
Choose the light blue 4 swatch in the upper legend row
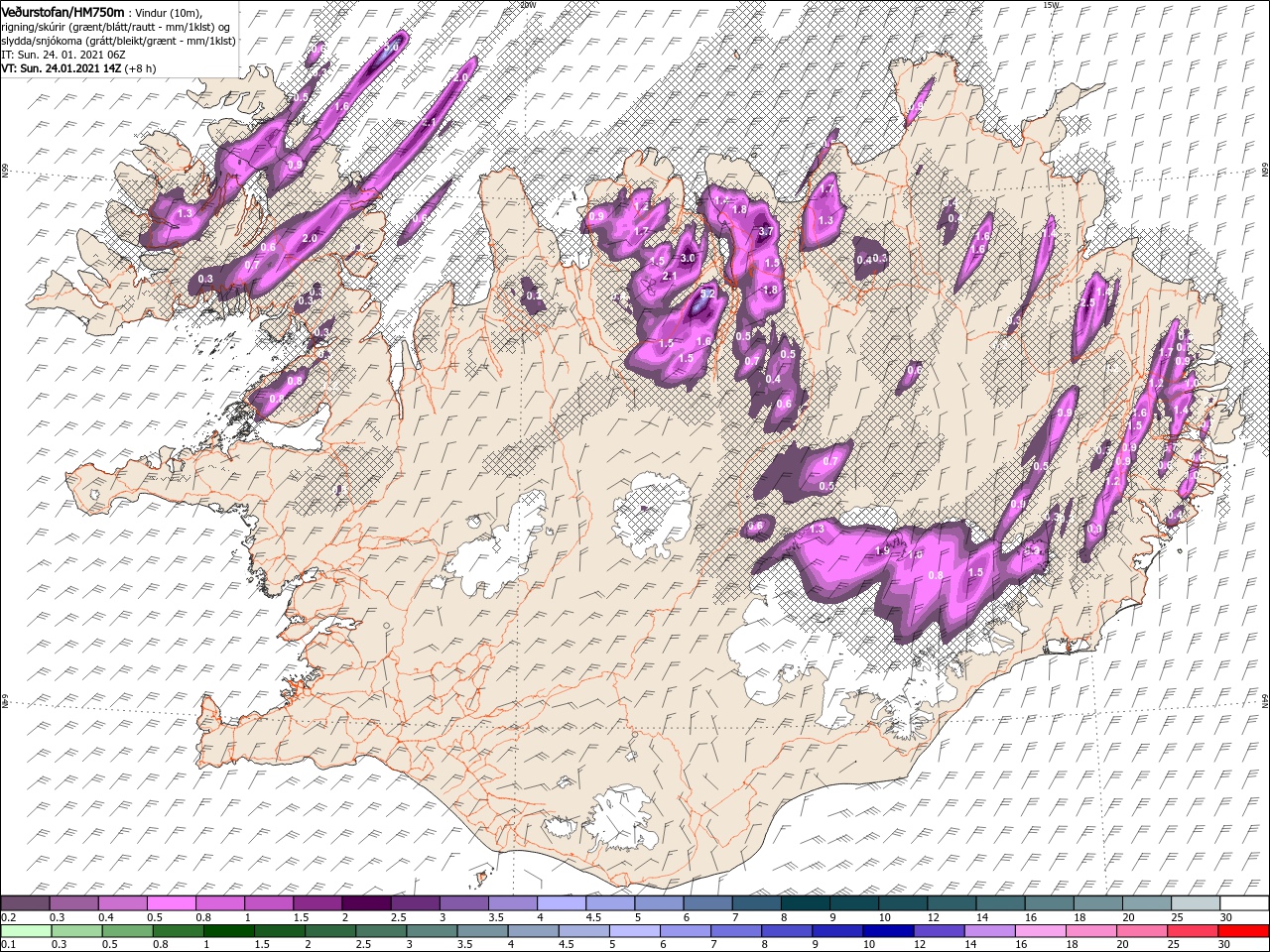pos(561,903)
